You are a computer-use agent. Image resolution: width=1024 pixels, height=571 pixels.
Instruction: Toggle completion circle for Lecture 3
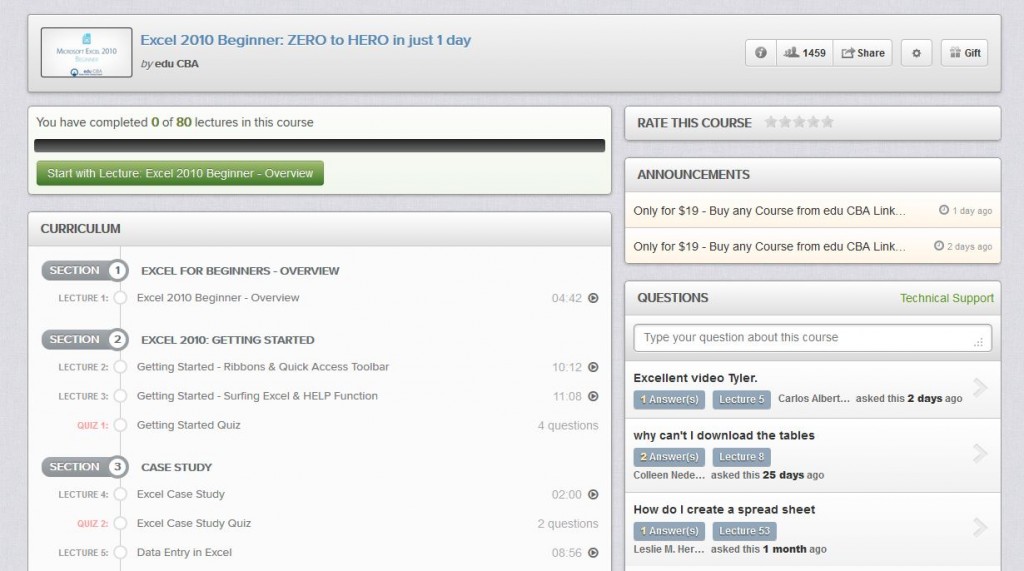120,396
